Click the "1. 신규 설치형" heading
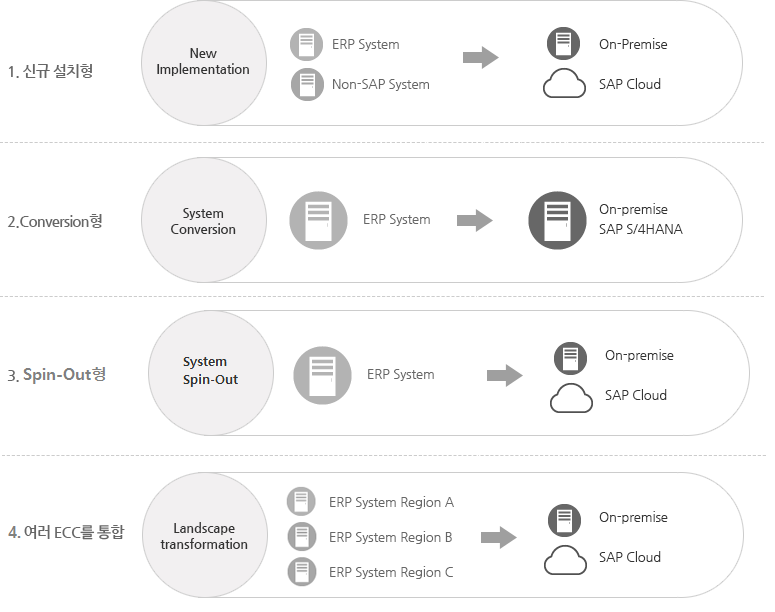Viewport: 775px width, 612px height. click(50, 71)
